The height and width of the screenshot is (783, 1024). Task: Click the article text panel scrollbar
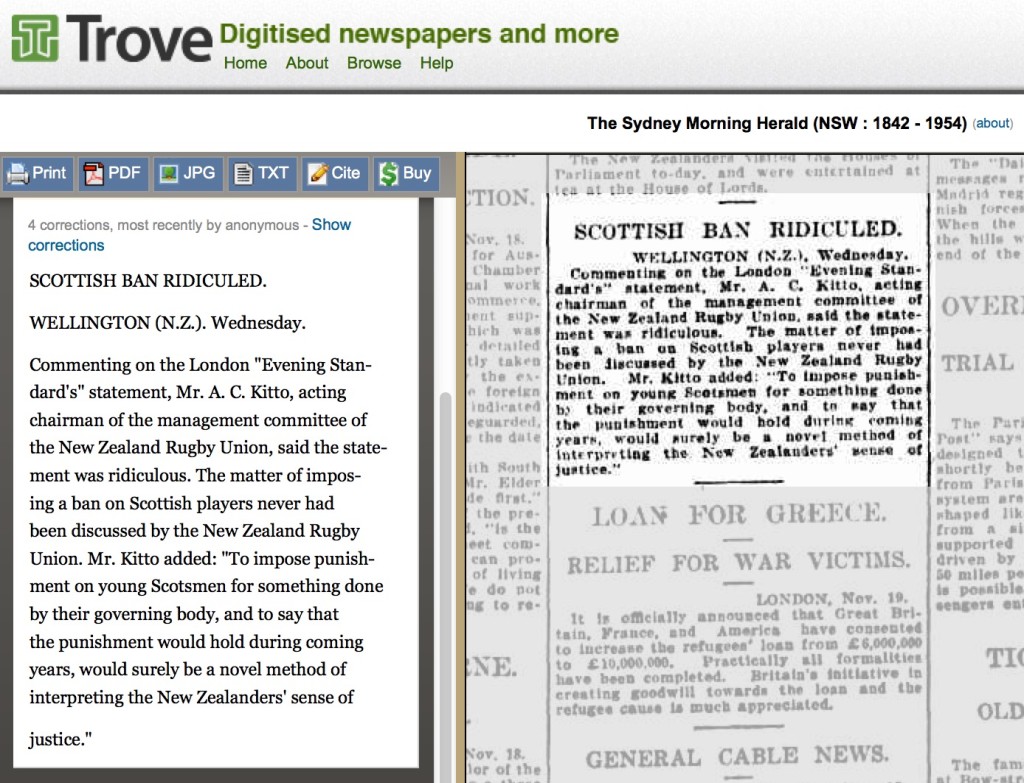[x=446, y=581]
